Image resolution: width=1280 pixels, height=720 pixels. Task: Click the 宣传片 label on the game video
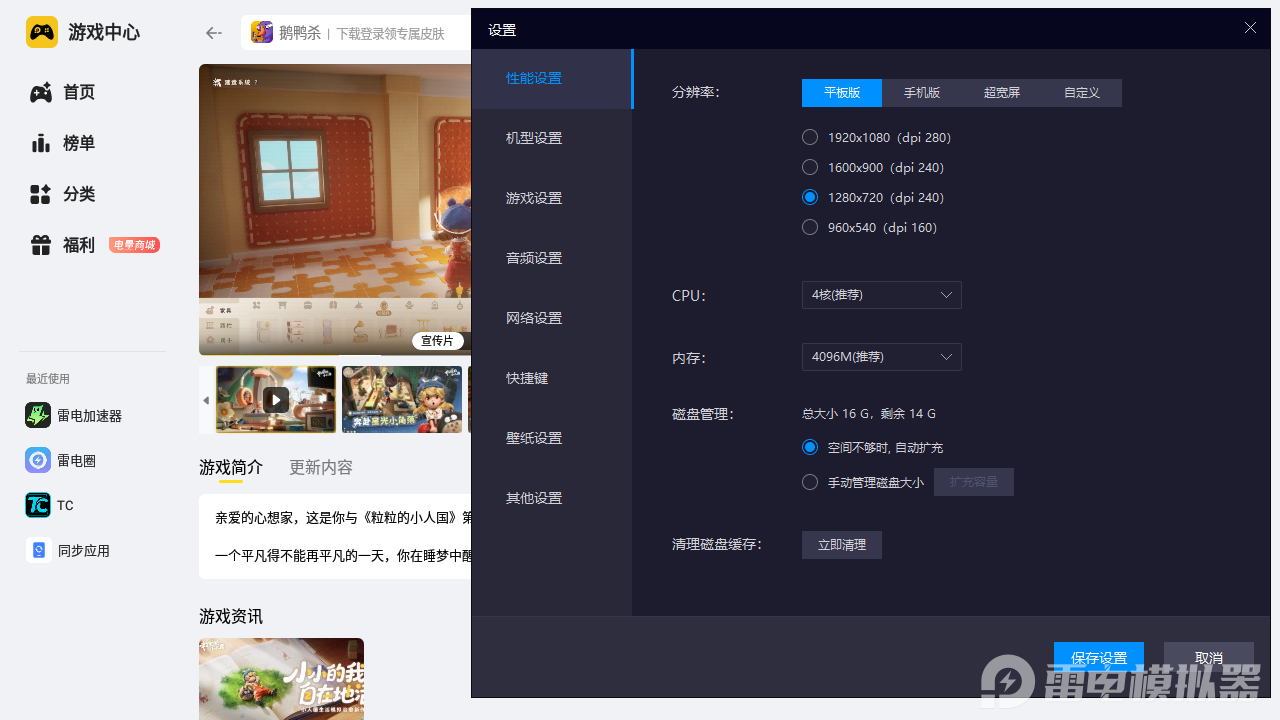pyautogui.click(x=437, y=341)
